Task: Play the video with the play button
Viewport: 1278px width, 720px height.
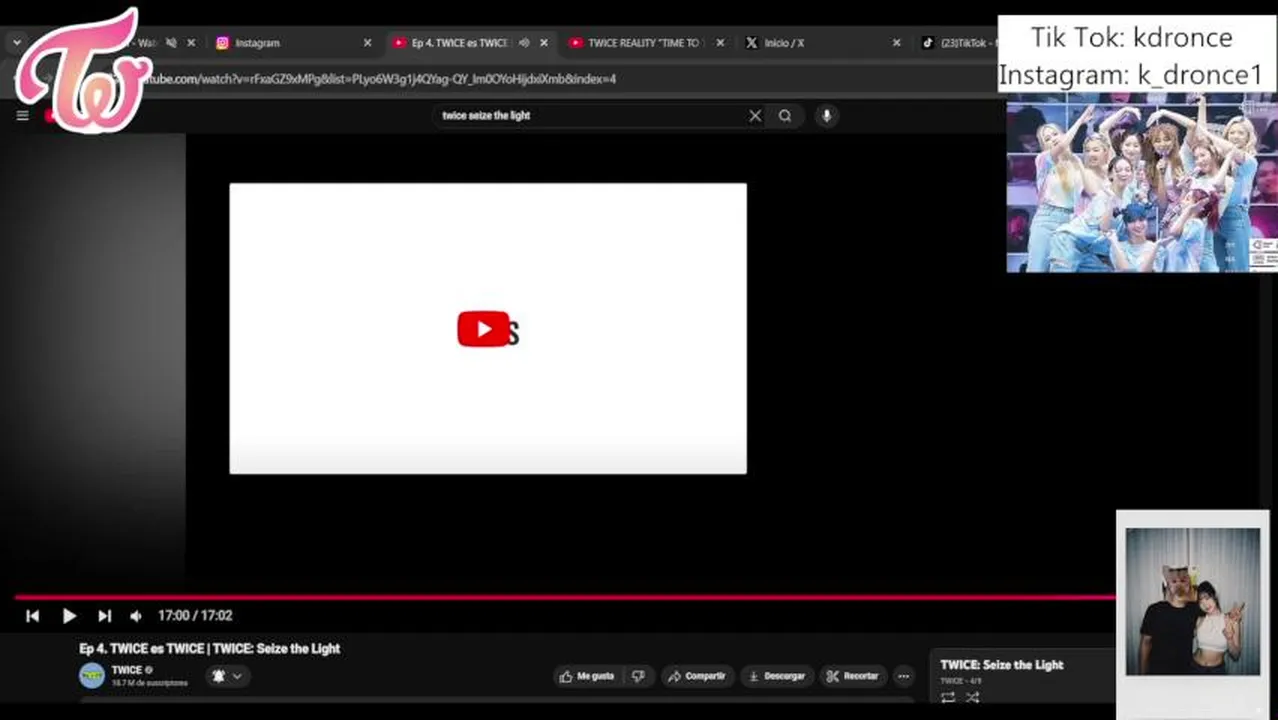Action: pyautogui.click(x=69, y=616)
